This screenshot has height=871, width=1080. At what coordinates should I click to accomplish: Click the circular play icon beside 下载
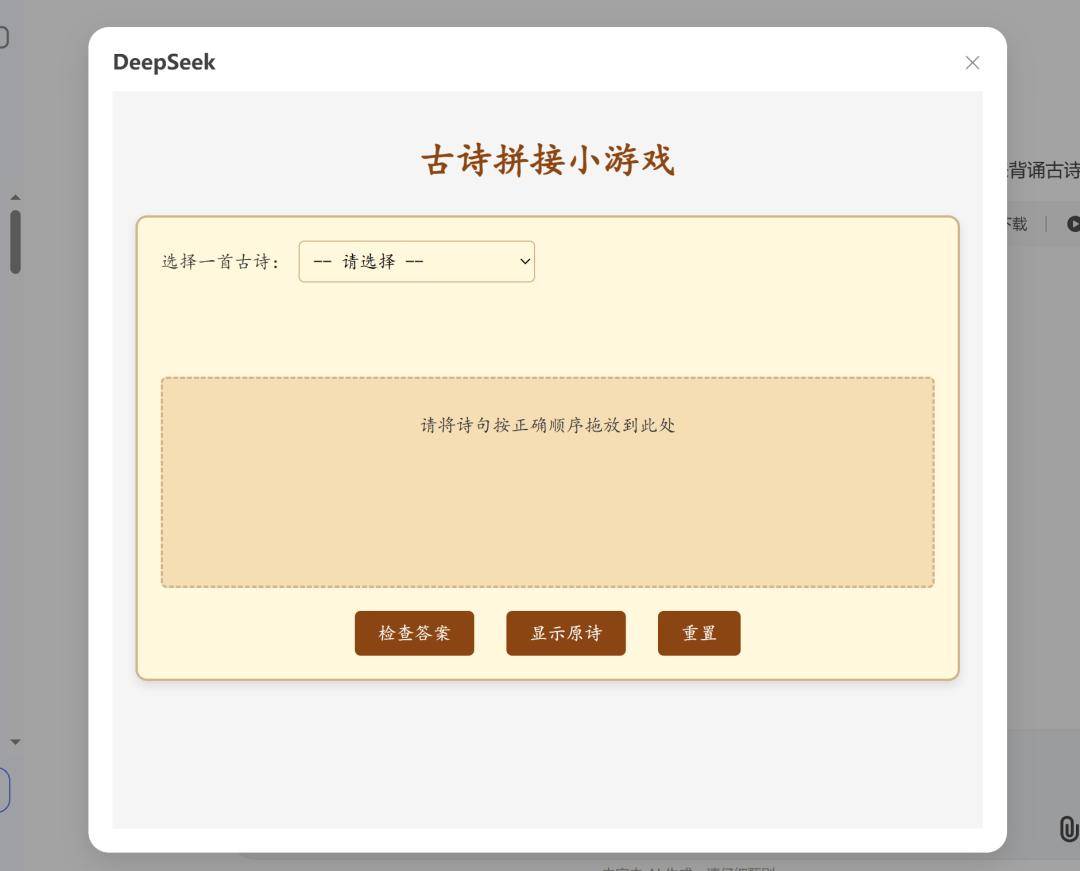click(x=1073, y=224)
